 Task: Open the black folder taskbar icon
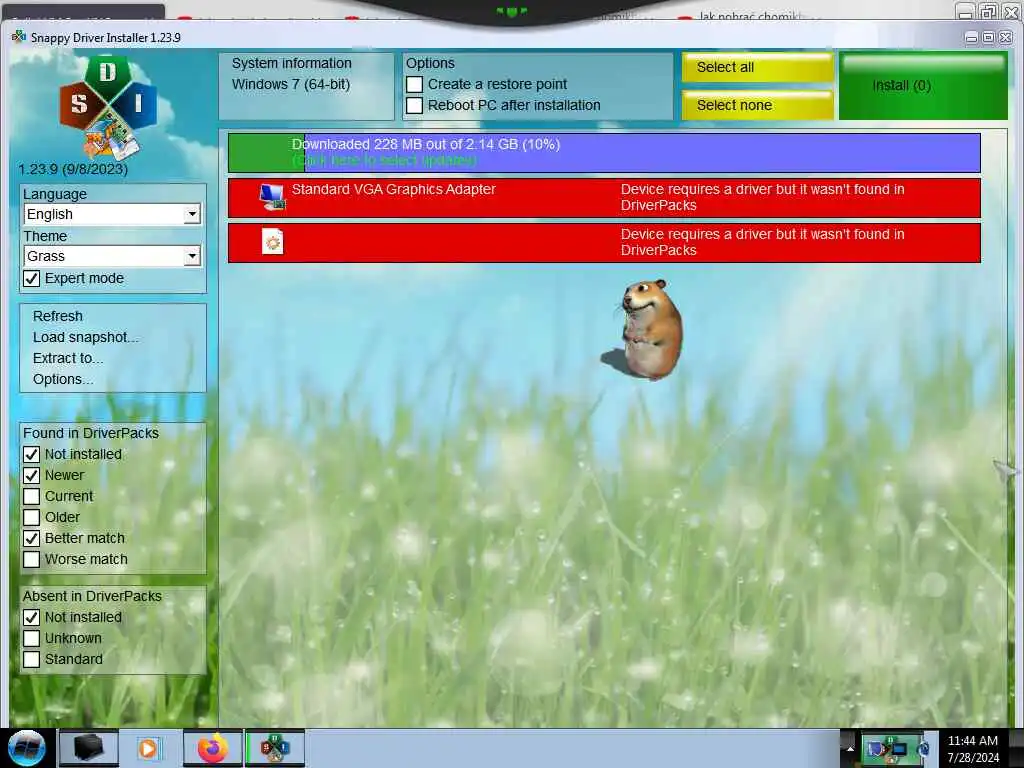coord(89,748)
